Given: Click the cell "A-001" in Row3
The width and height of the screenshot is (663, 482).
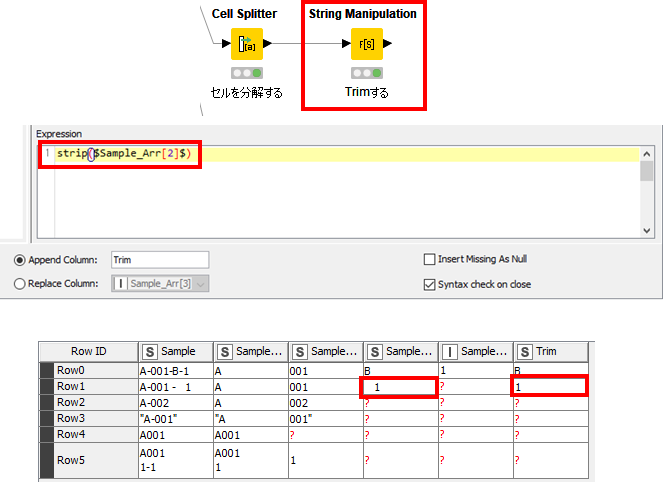Looking at the screenshot, I should point(176,419).
